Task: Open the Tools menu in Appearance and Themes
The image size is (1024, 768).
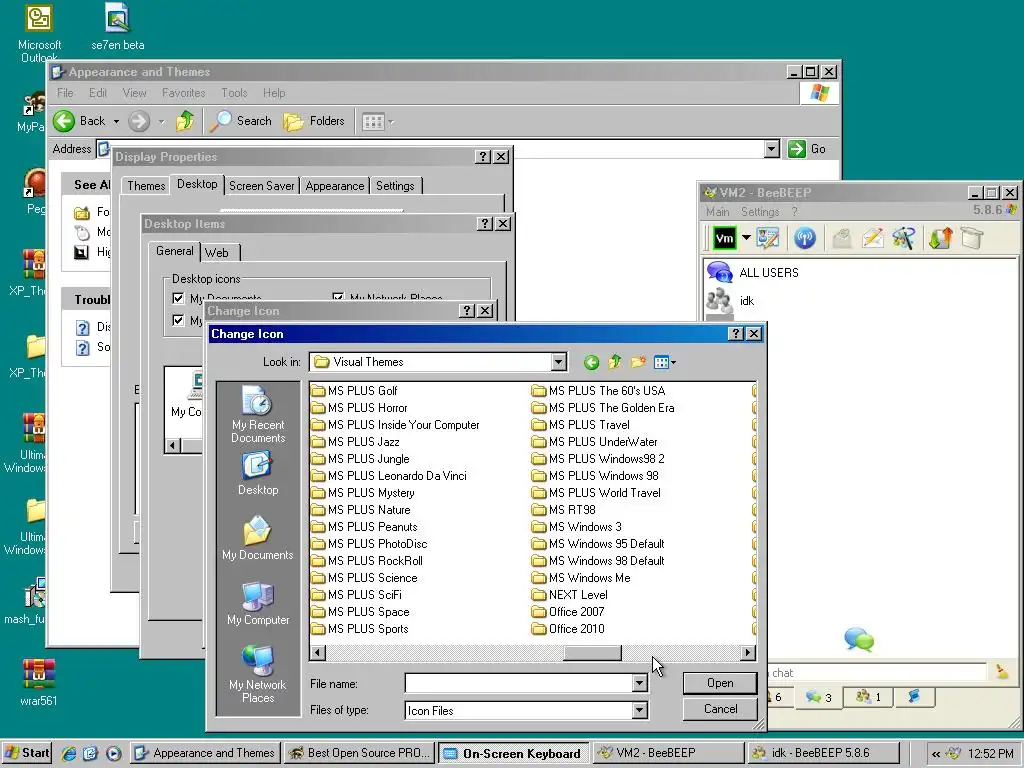Action: pos(234,93)
